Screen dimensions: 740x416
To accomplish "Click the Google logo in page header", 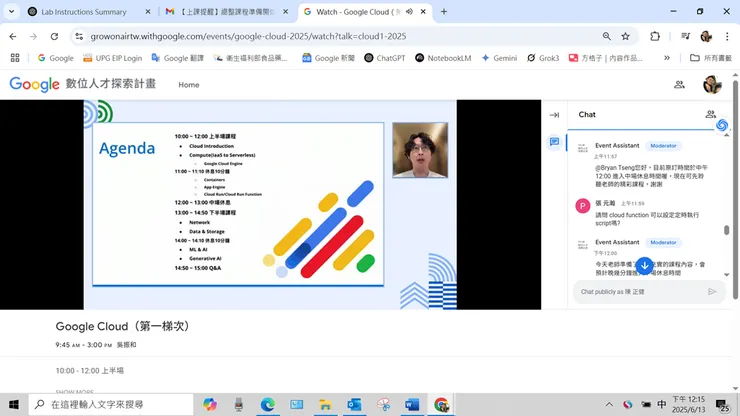I will pos(34,85).
